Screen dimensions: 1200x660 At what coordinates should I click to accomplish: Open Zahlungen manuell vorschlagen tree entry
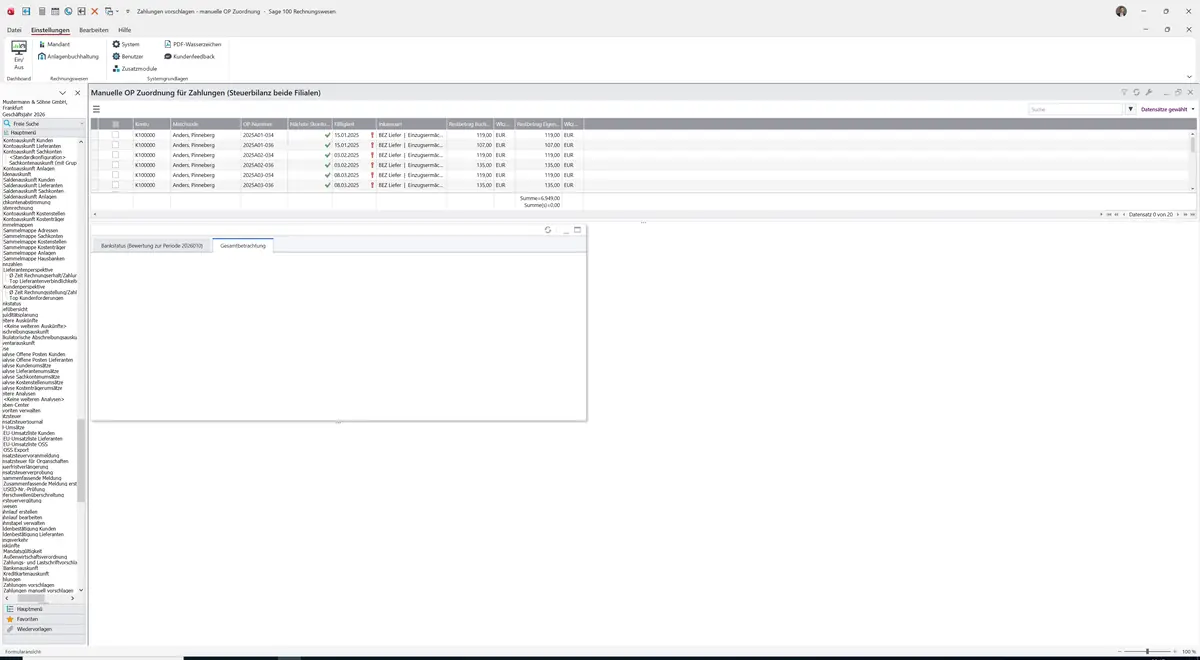(36, 591)
